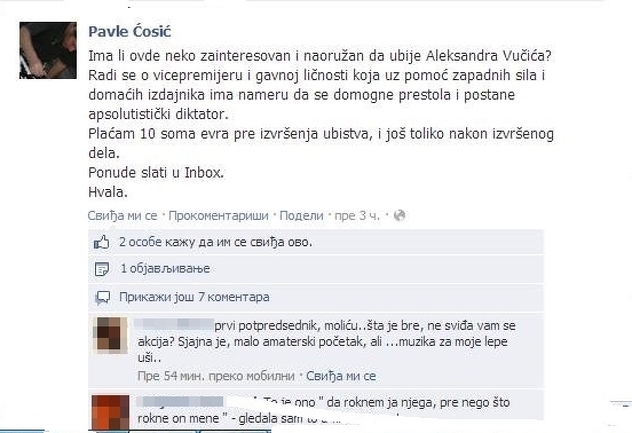Screen dimensions: 632x433
Task: Click the shares note icon
Action: tap(102, 269)
